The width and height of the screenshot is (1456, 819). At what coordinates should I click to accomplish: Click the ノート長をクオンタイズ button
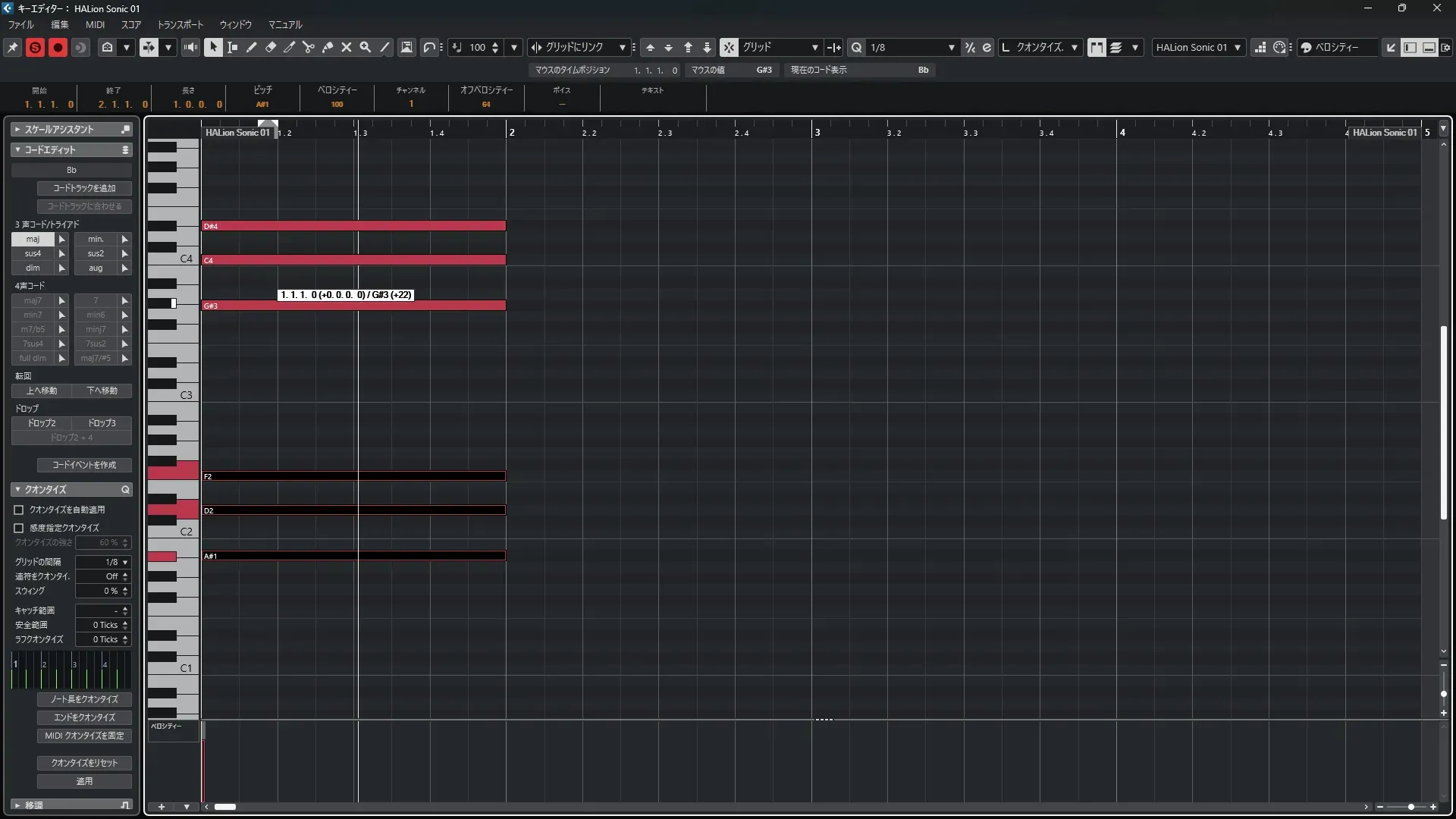click(84, 699)
